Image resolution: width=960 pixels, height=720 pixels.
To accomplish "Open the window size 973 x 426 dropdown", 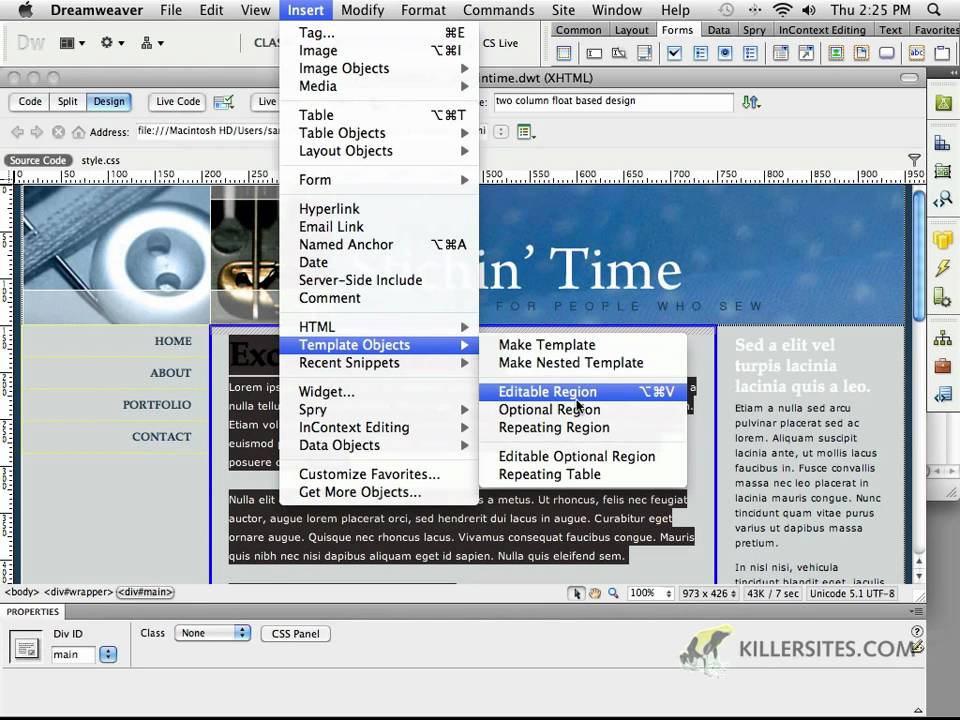I will (709, 593).
